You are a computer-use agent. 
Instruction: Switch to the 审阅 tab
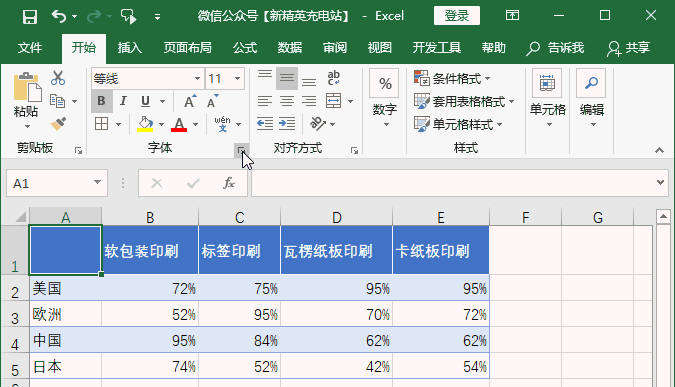(335, 47)
